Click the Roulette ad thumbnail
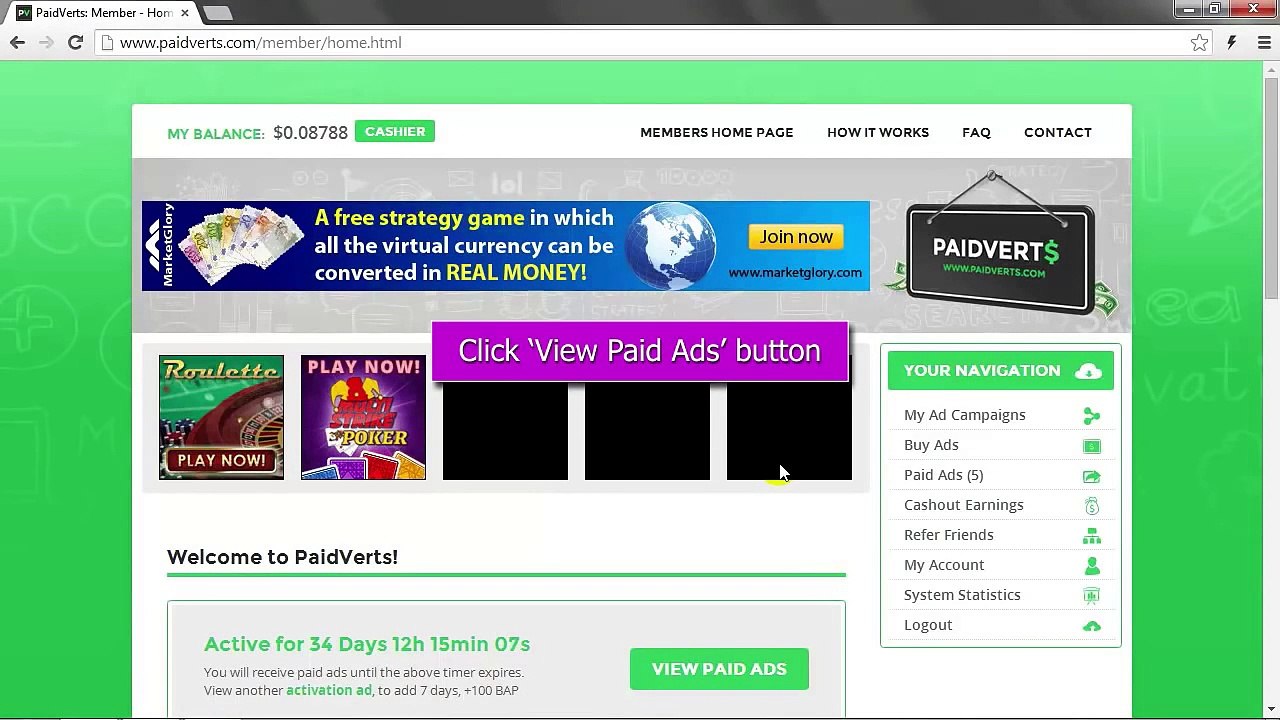1280x720 pixels. click(x=221, y=417)
